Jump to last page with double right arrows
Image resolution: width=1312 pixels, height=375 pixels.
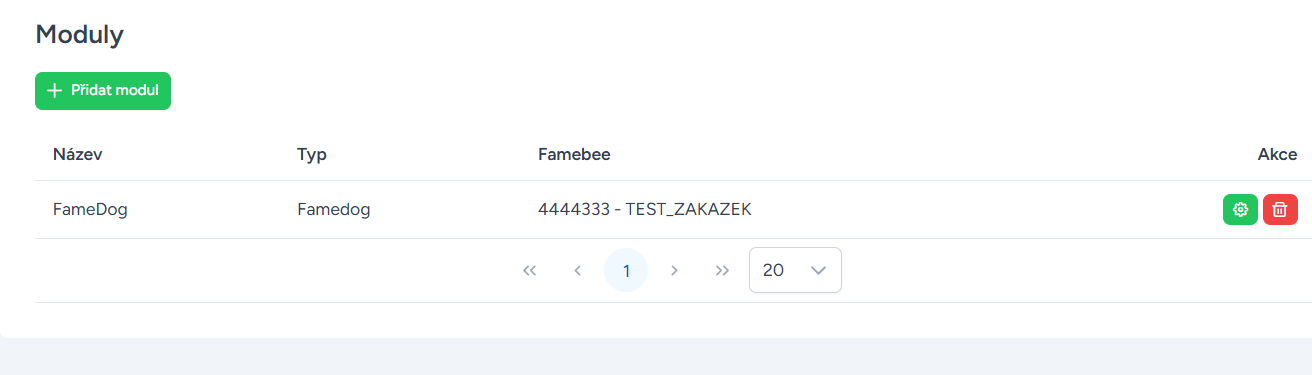722,270
